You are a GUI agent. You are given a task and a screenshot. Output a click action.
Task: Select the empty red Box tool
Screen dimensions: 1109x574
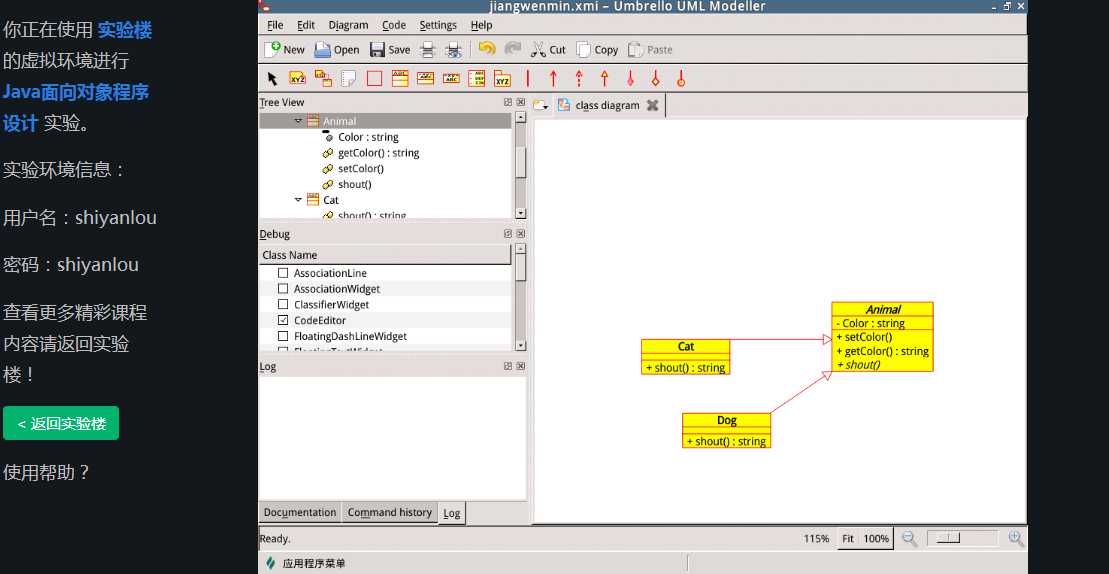(x=374, y=78)
